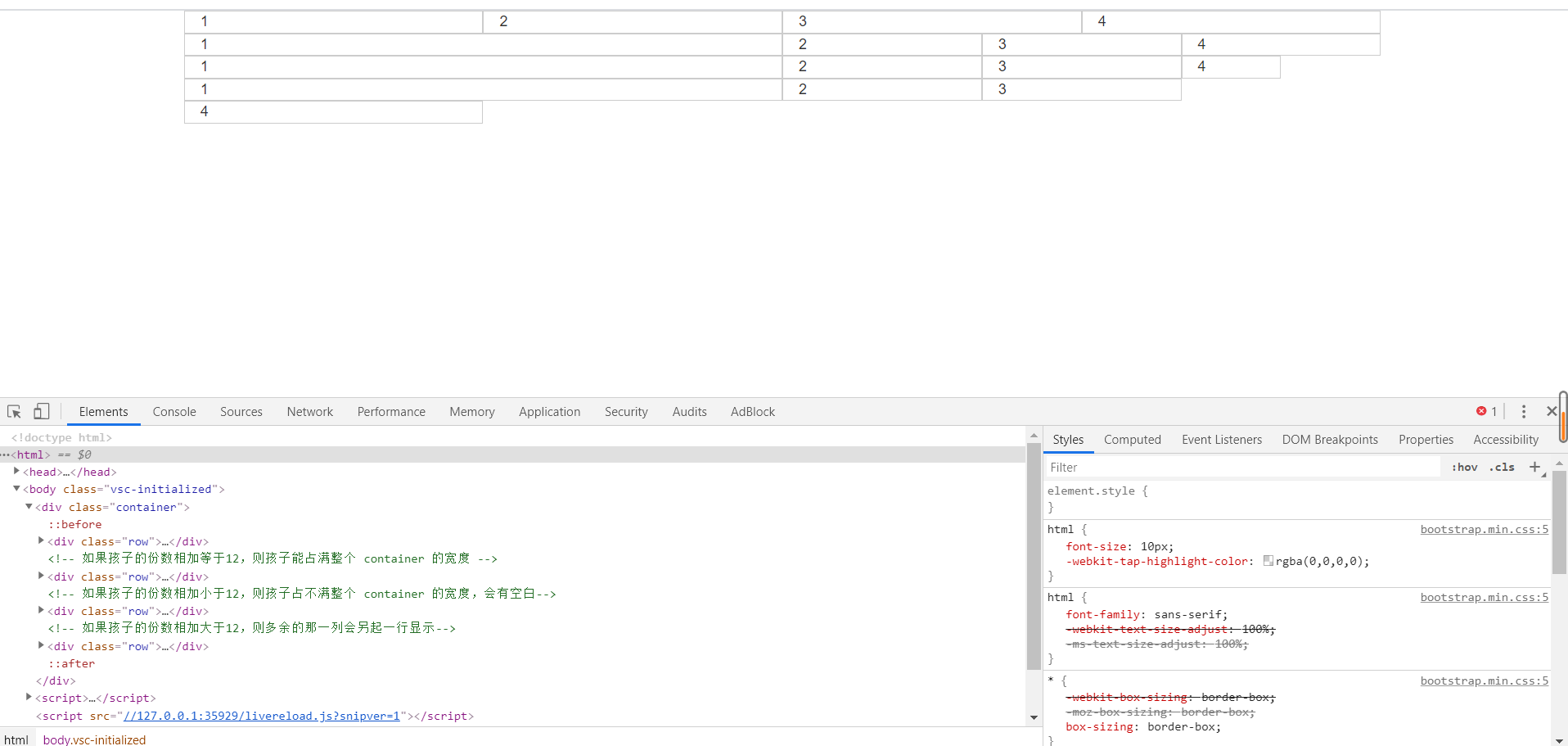Expand the collapsed script element node
Image resolution: width=1568 pixels, height=746 pixels.
pos(29,697)
